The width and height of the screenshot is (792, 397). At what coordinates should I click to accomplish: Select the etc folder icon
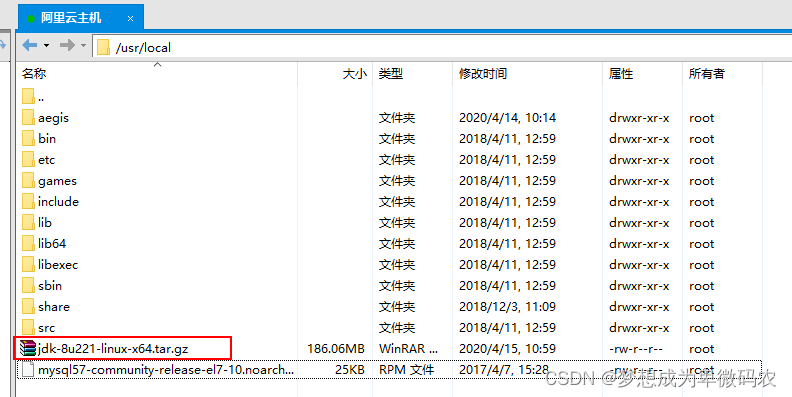tap(28, 160)
